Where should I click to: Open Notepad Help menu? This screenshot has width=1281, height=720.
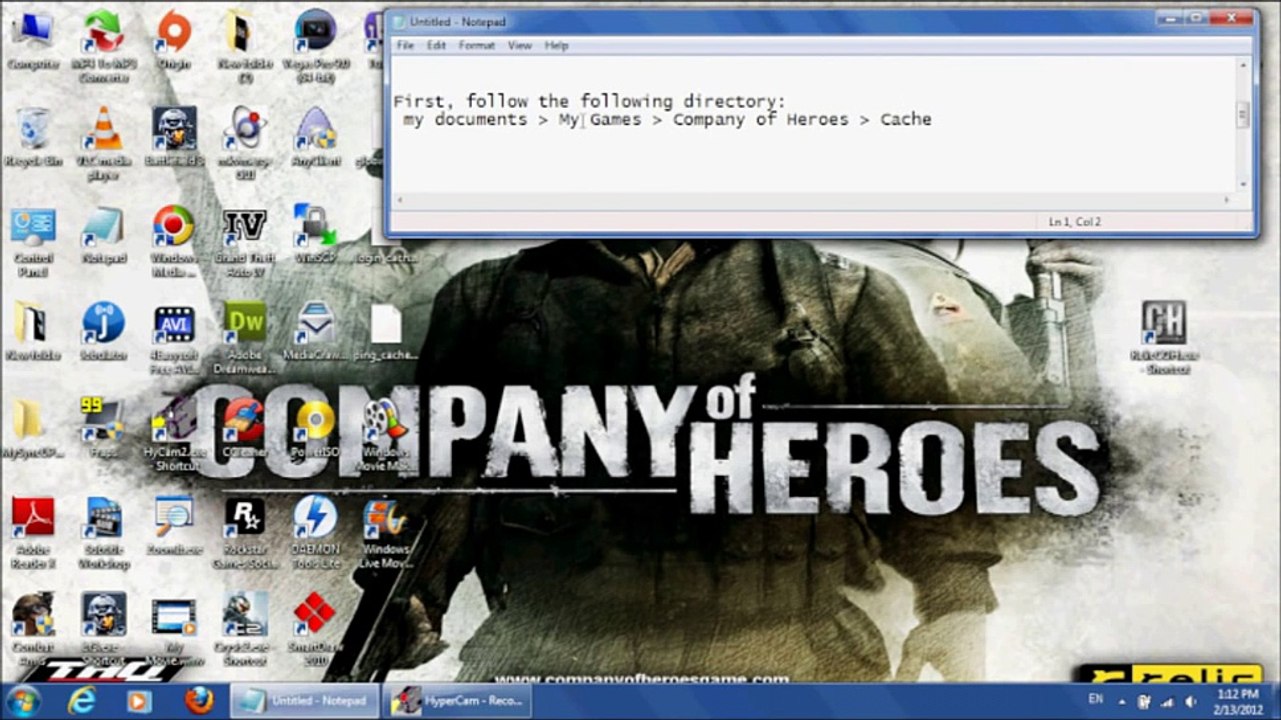coord(556,46)
